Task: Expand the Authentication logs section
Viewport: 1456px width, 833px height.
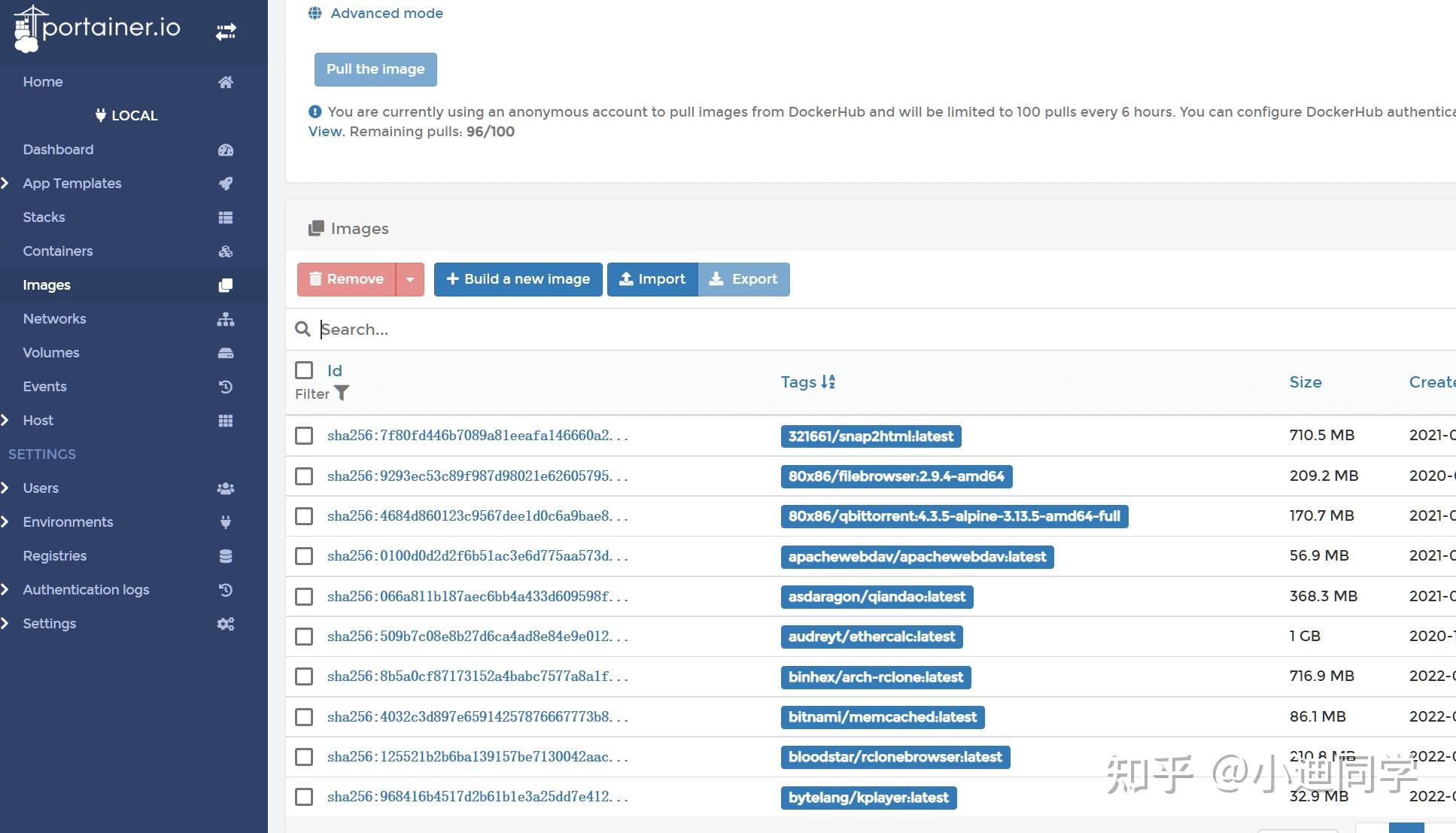Action: coord(6,589)
